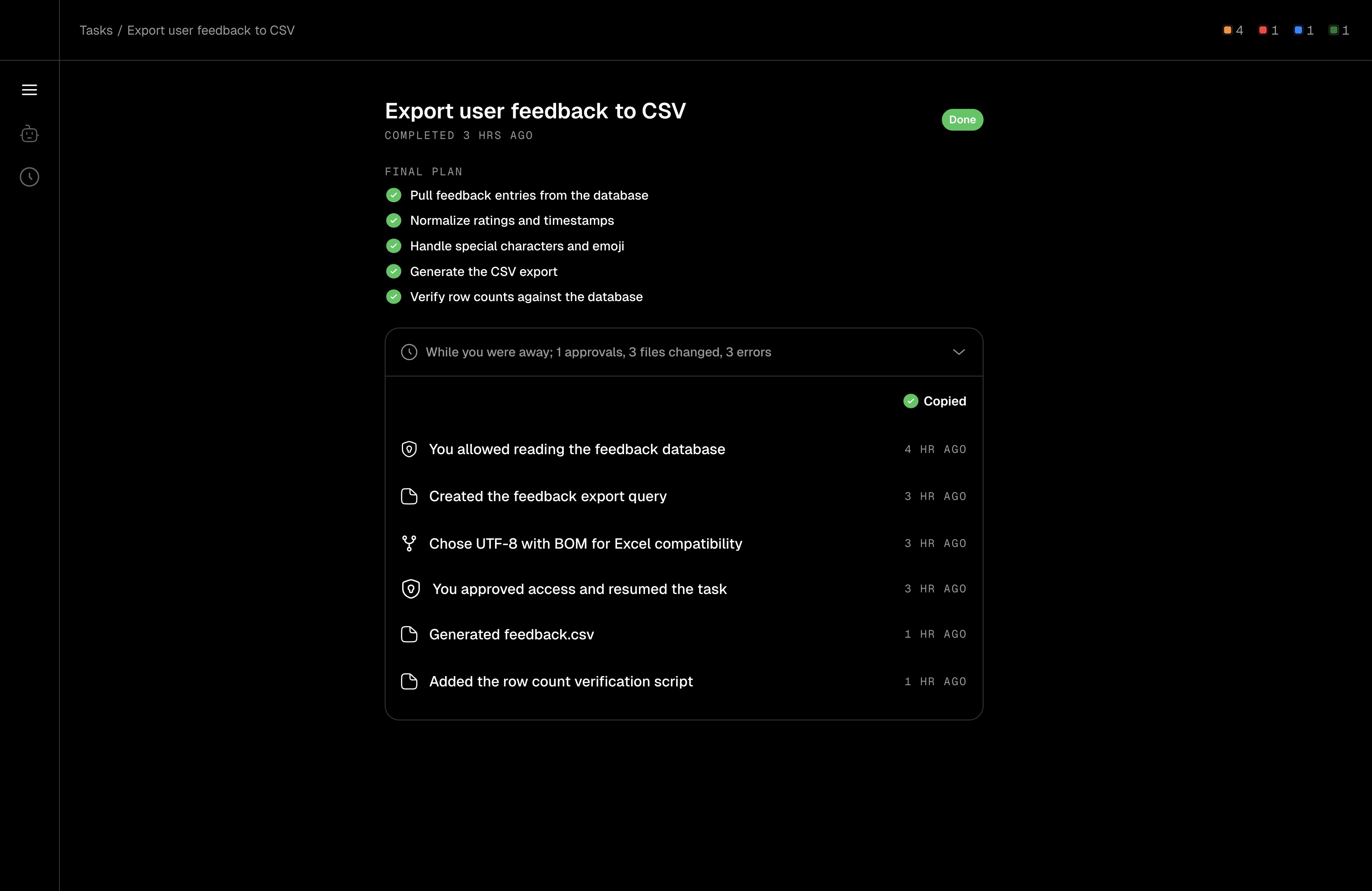Click check icon beside Normalize ratings and timestamps
This screenshot has height=891, width=1372.
point(394,220)
